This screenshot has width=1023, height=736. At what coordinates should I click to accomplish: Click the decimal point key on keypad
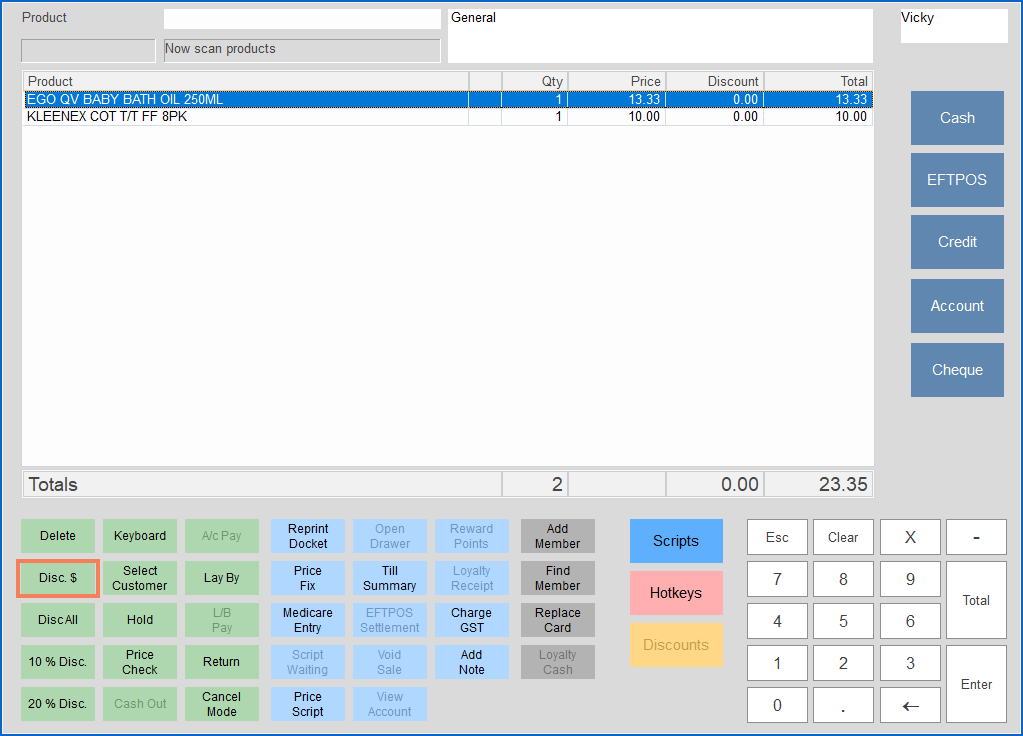pos(843,705)
